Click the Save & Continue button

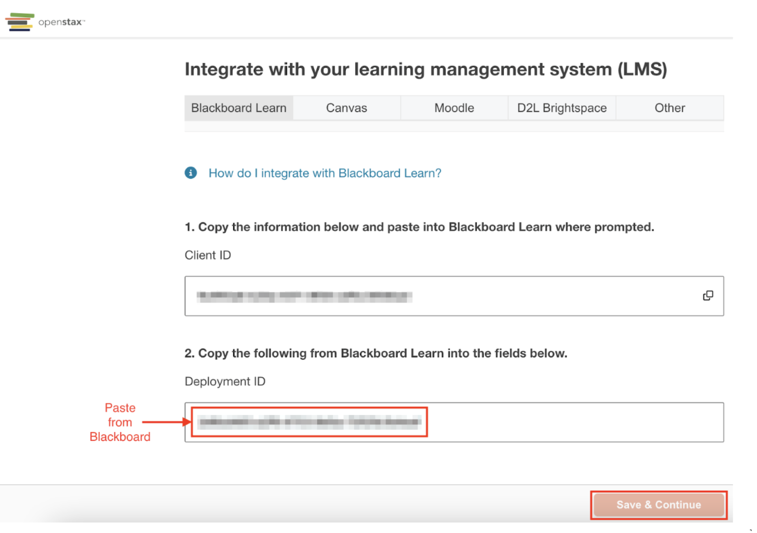click(x=659, y=505)
